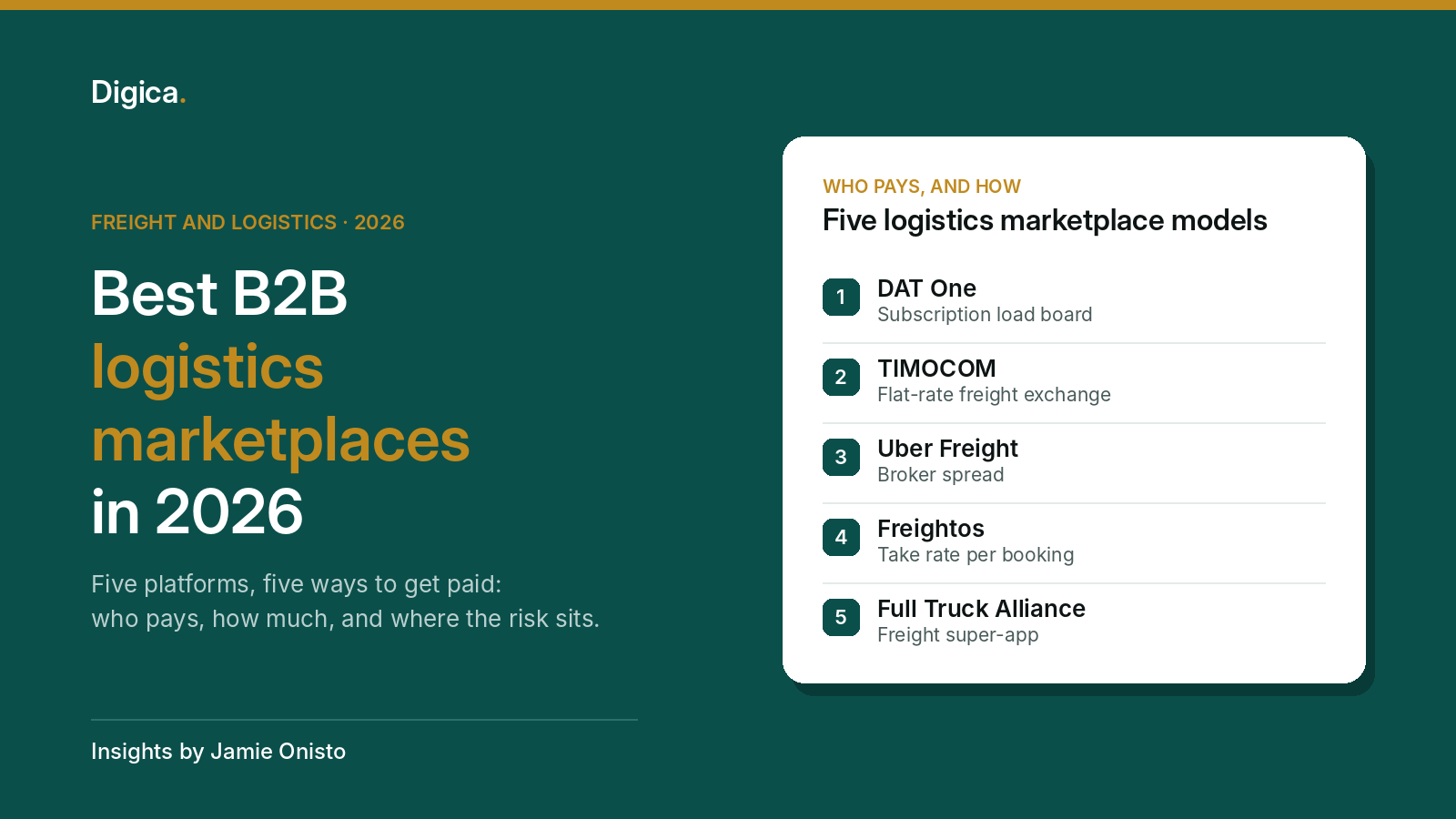Click the 'Broker spread' description
This screenshot has height=819, width=1456.
pyautogui.click(x=941, y=475)
